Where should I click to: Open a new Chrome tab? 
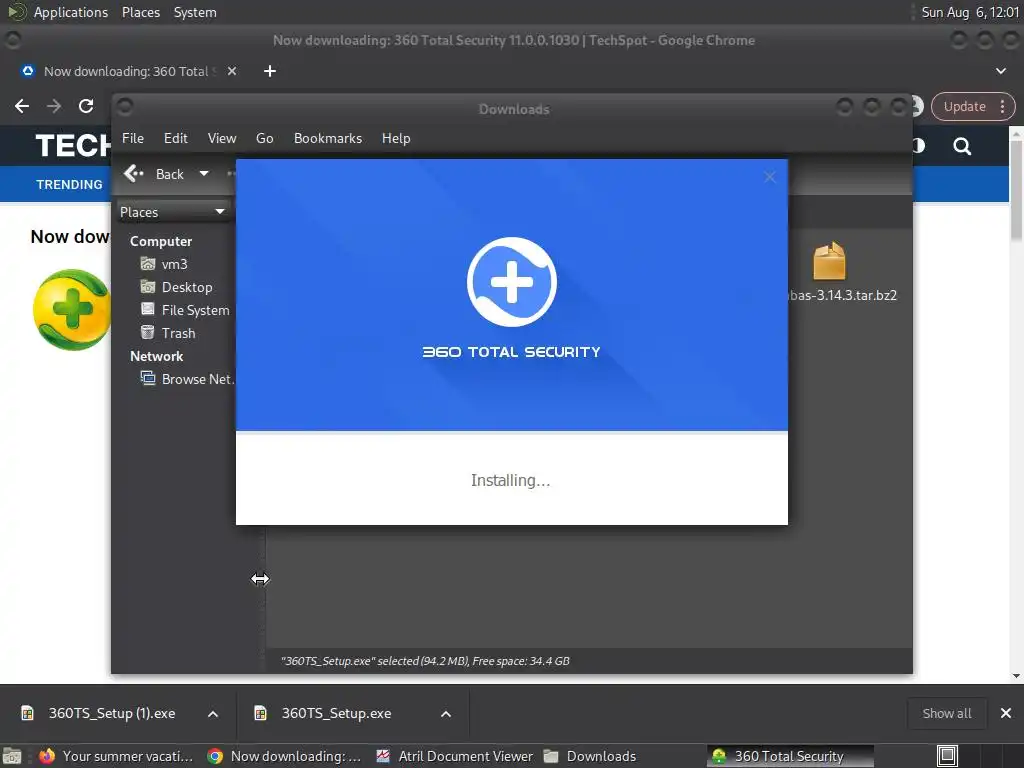coord(270,71)
